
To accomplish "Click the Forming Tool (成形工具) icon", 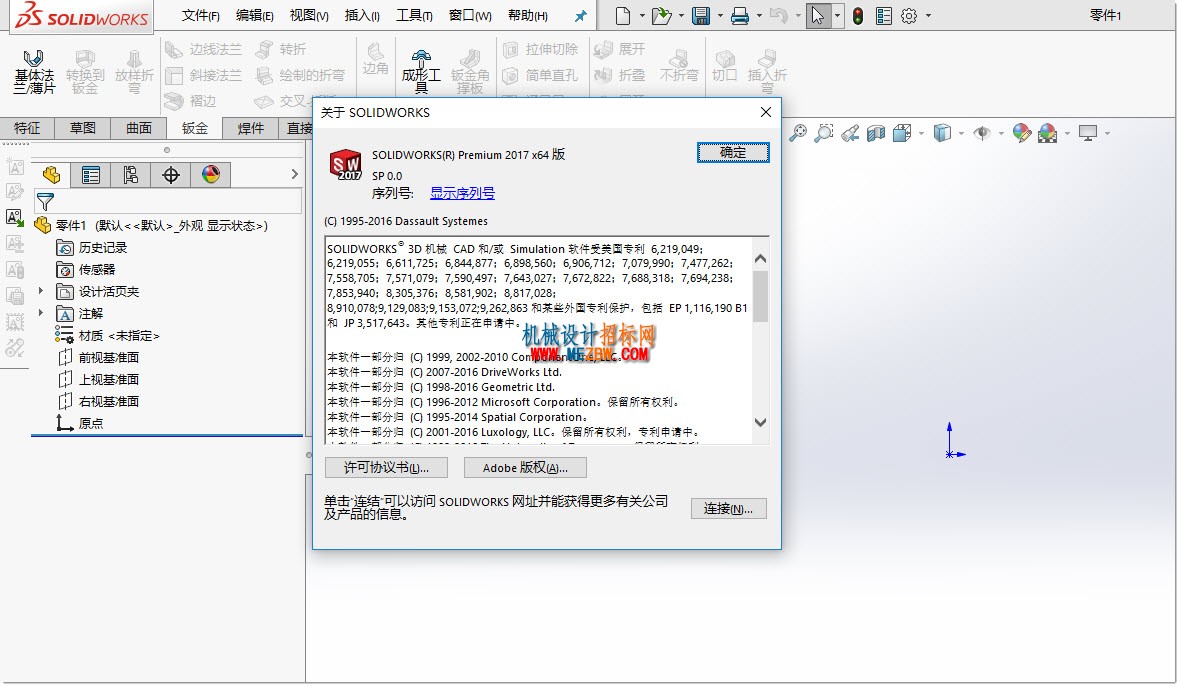I will click(x=421, y=71).
